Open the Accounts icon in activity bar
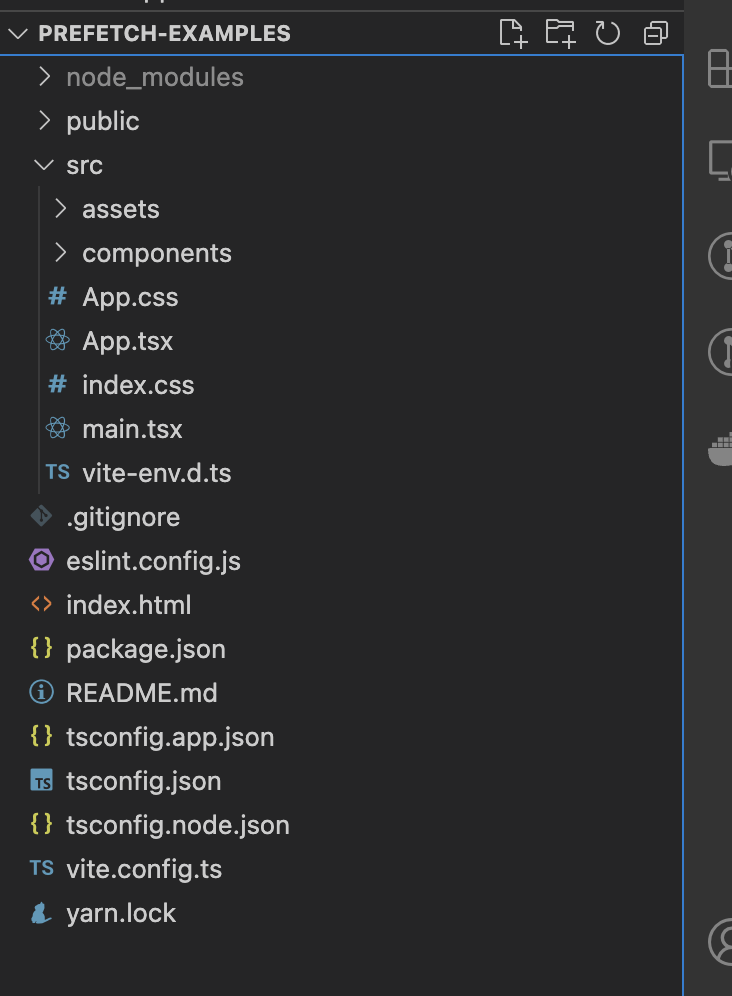 pos(721,941)
